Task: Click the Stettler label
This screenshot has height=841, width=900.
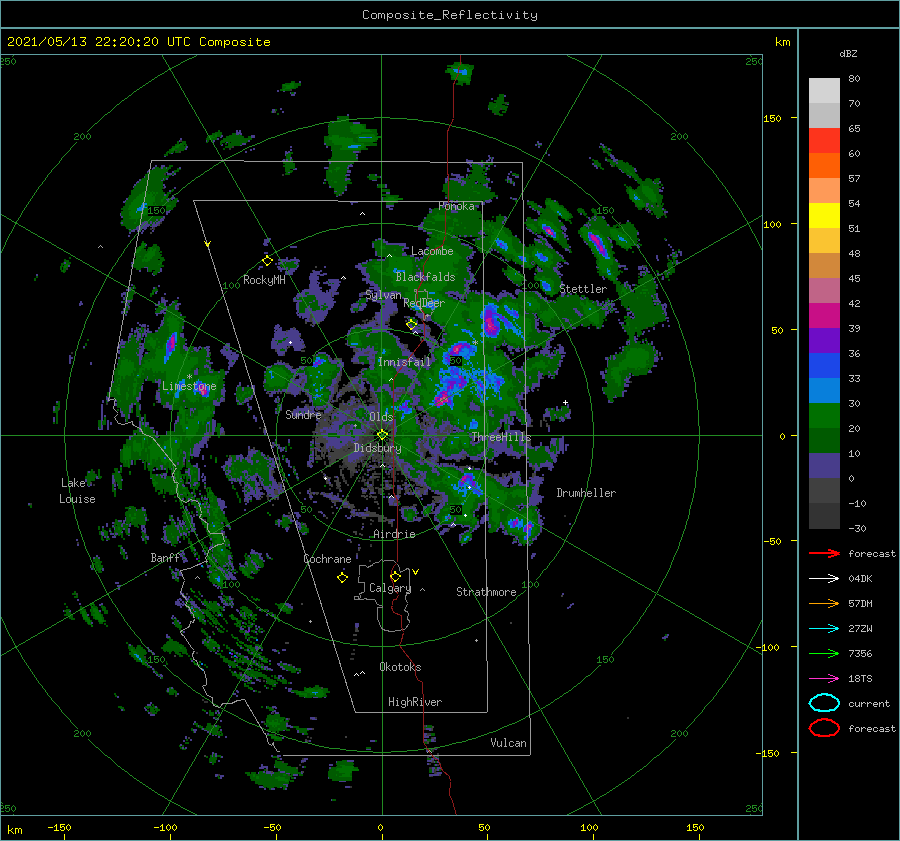Action: pyautogui.click(x=583, y=289)
